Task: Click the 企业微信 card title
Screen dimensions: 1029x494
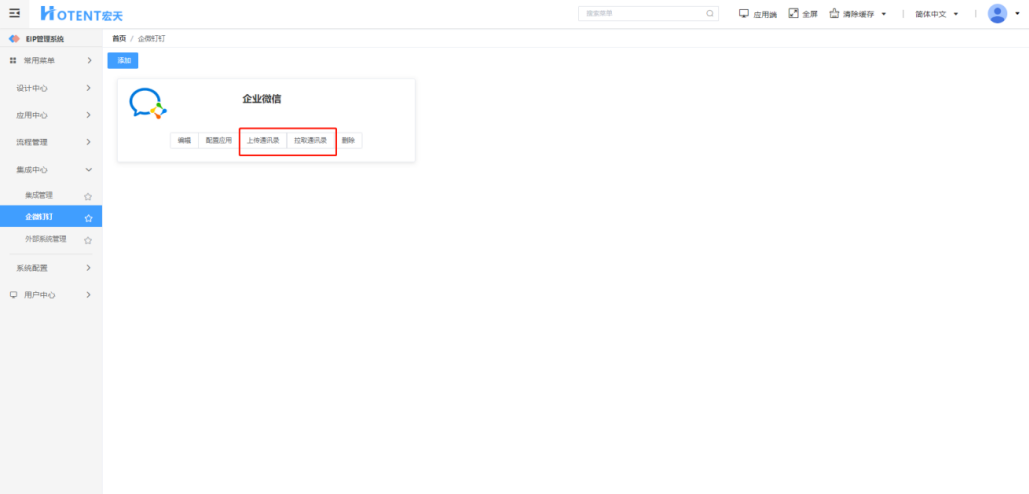Action: click(x=262, y=99)
